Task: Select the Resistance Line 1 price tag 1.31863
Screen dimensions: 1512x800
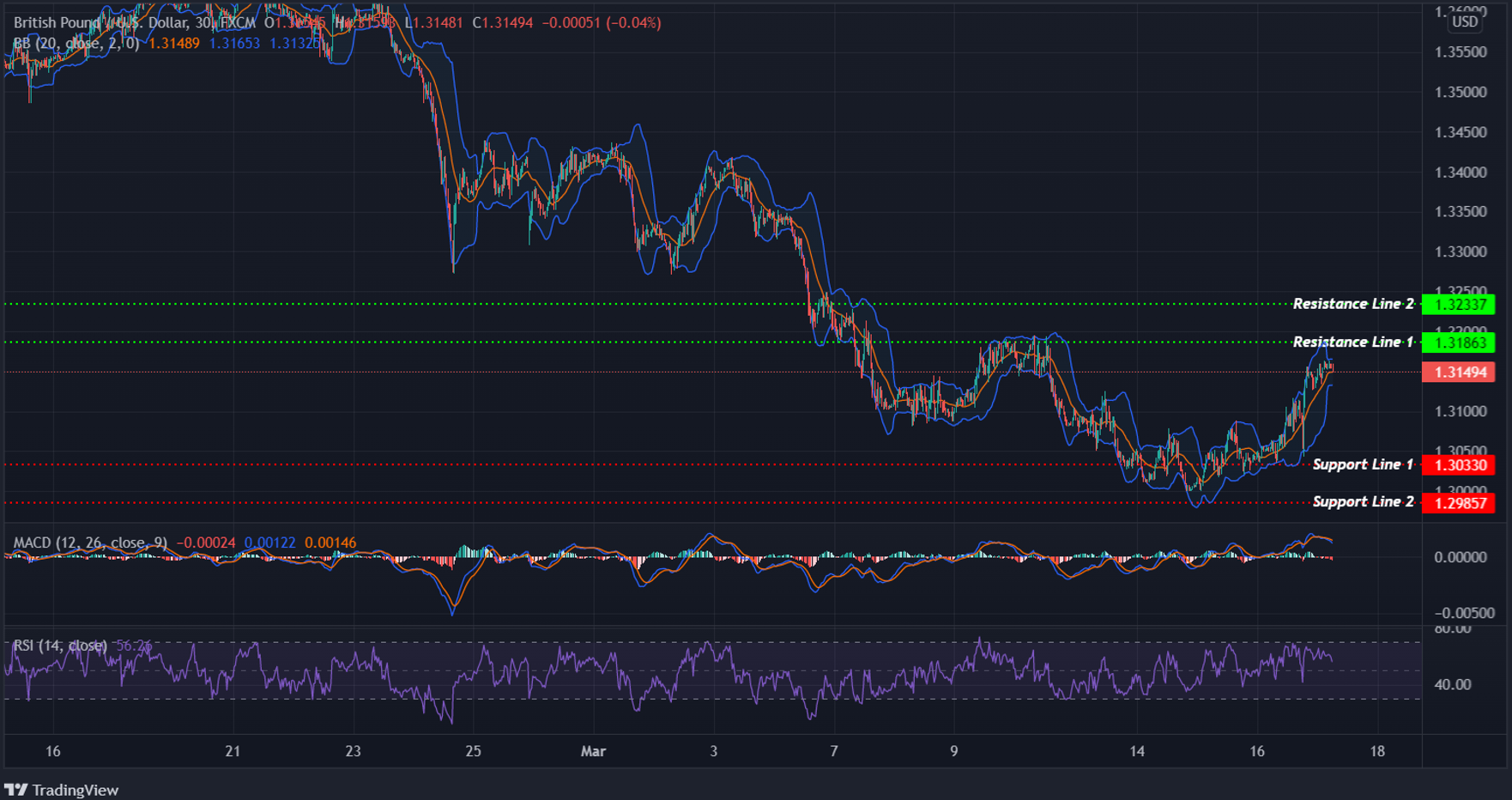Action: (x=1459, y=342)
